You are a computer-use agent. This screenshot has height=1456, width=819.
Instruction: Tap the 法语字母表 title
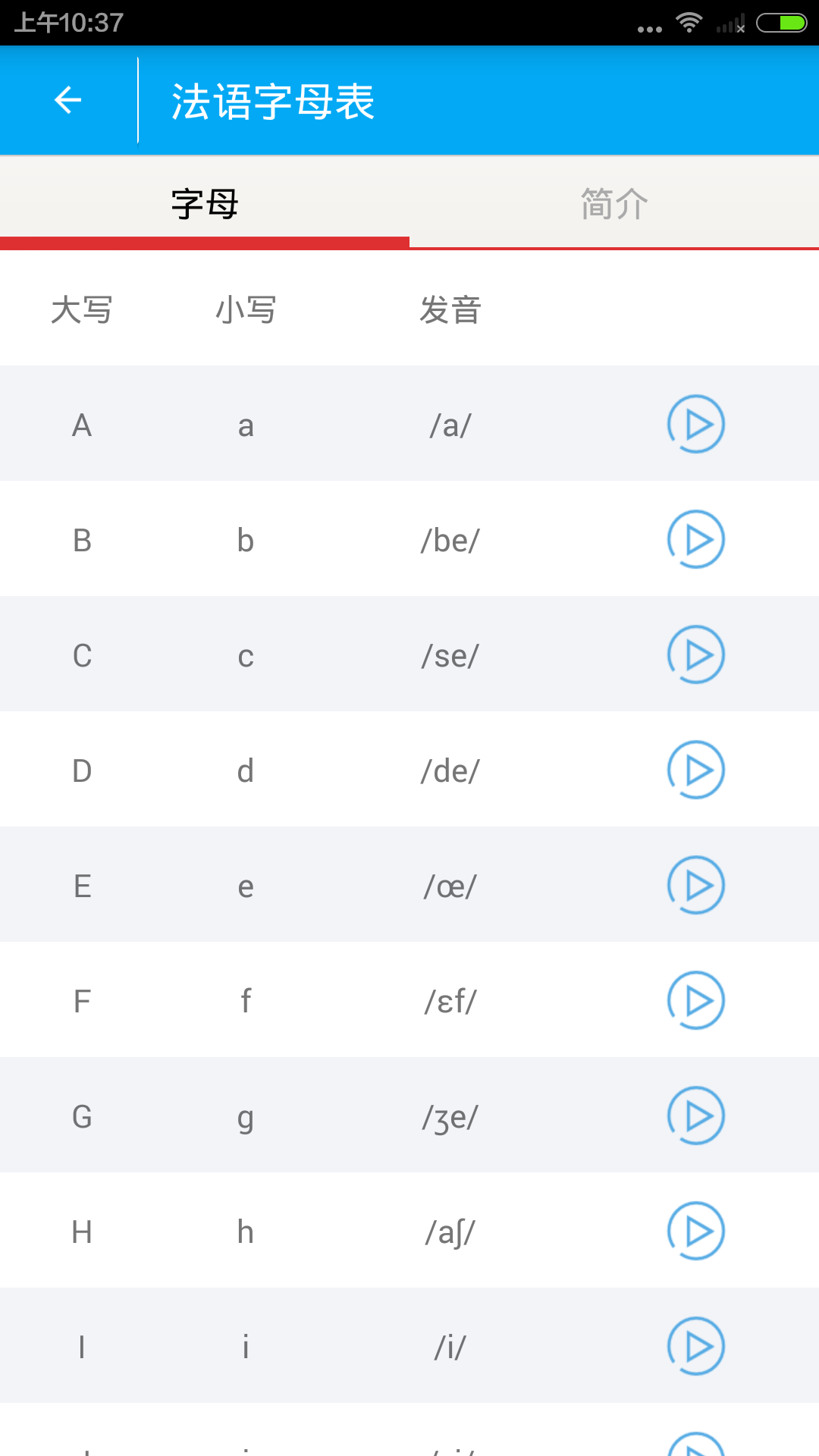[x=273, y=102]
